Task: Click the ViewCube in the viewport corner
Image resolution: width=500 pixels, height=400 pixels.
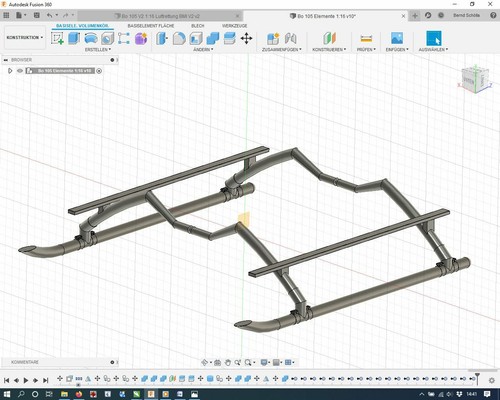Action: pyautogui.click(x=475, y=79)
